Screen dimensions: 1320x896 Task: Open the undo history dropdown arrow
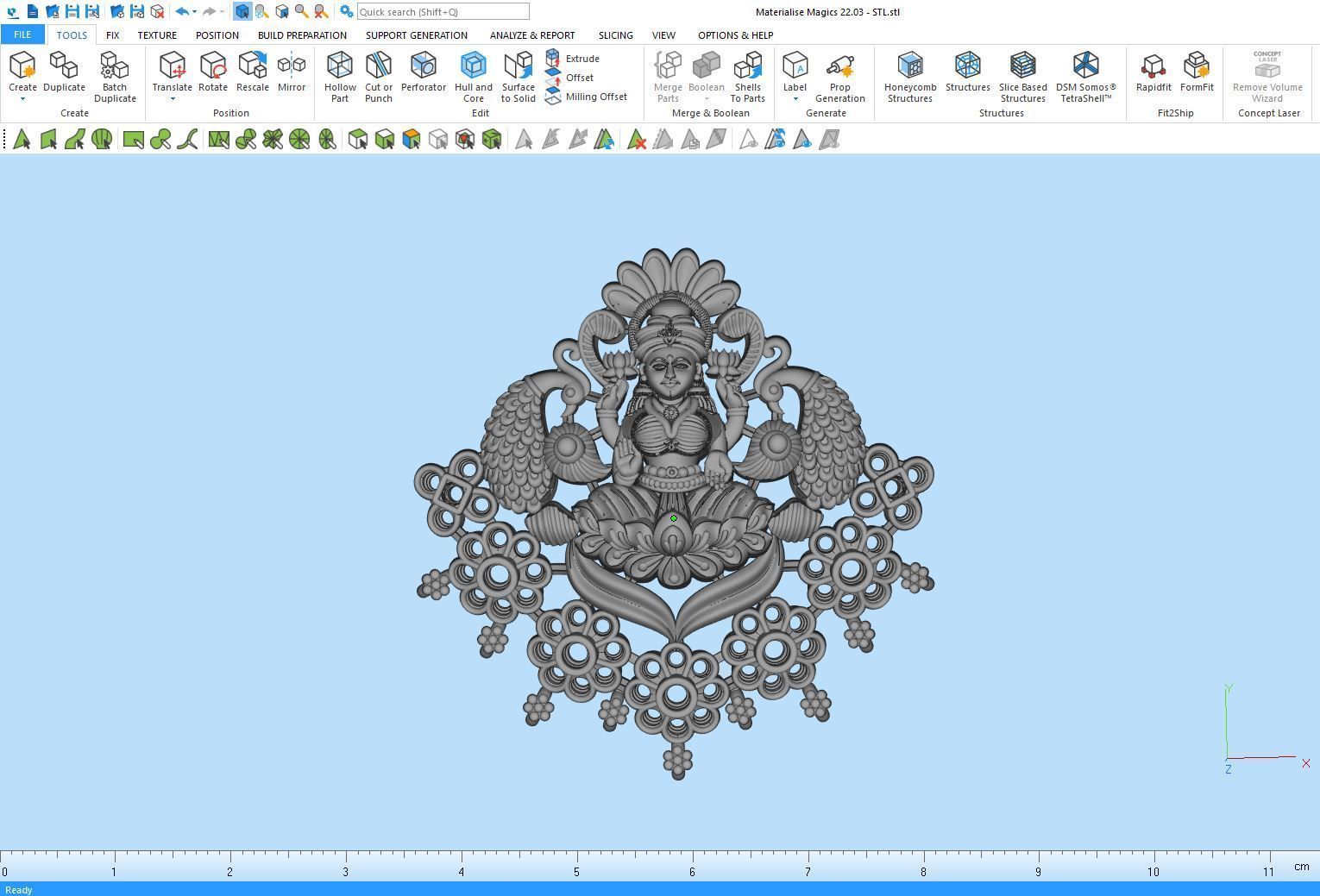point(194,11)
